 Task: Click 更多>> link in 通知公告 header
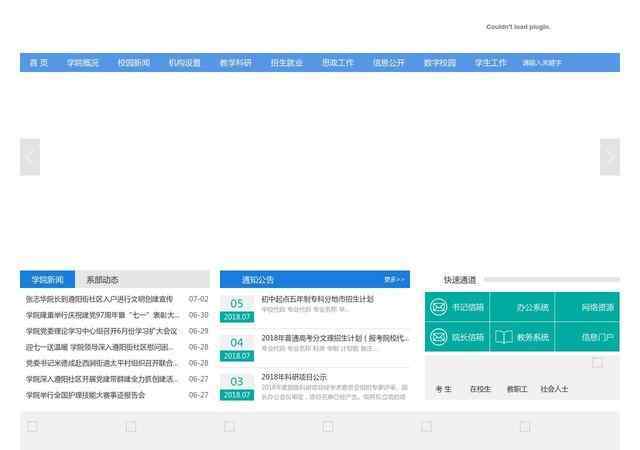(394, 280)
